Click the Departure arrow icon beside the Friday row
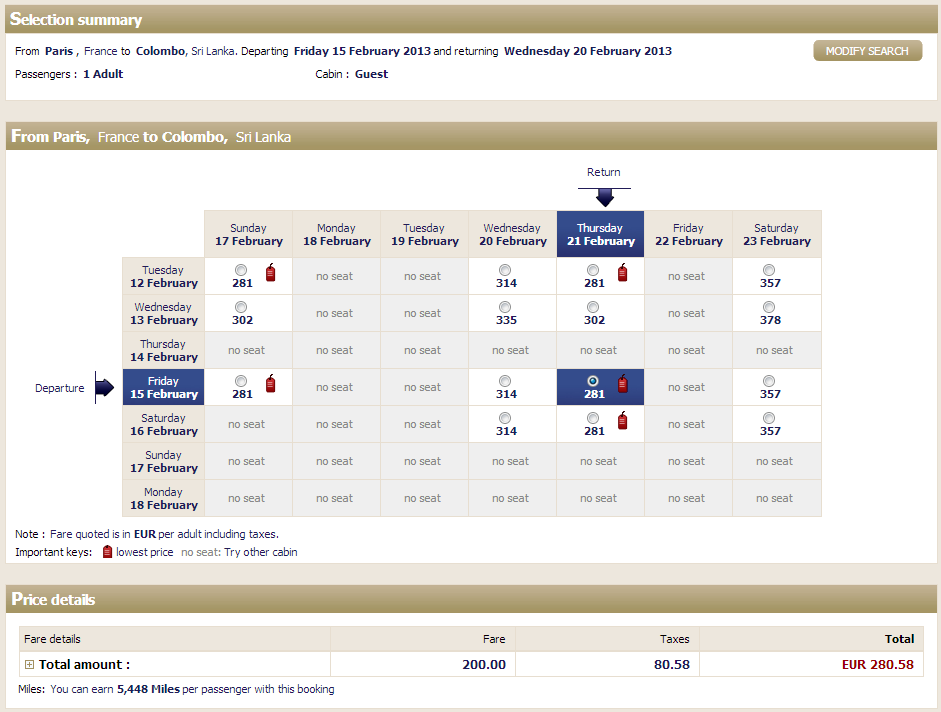941x712 pixels. pyautogui.click(x=105, y=388)
